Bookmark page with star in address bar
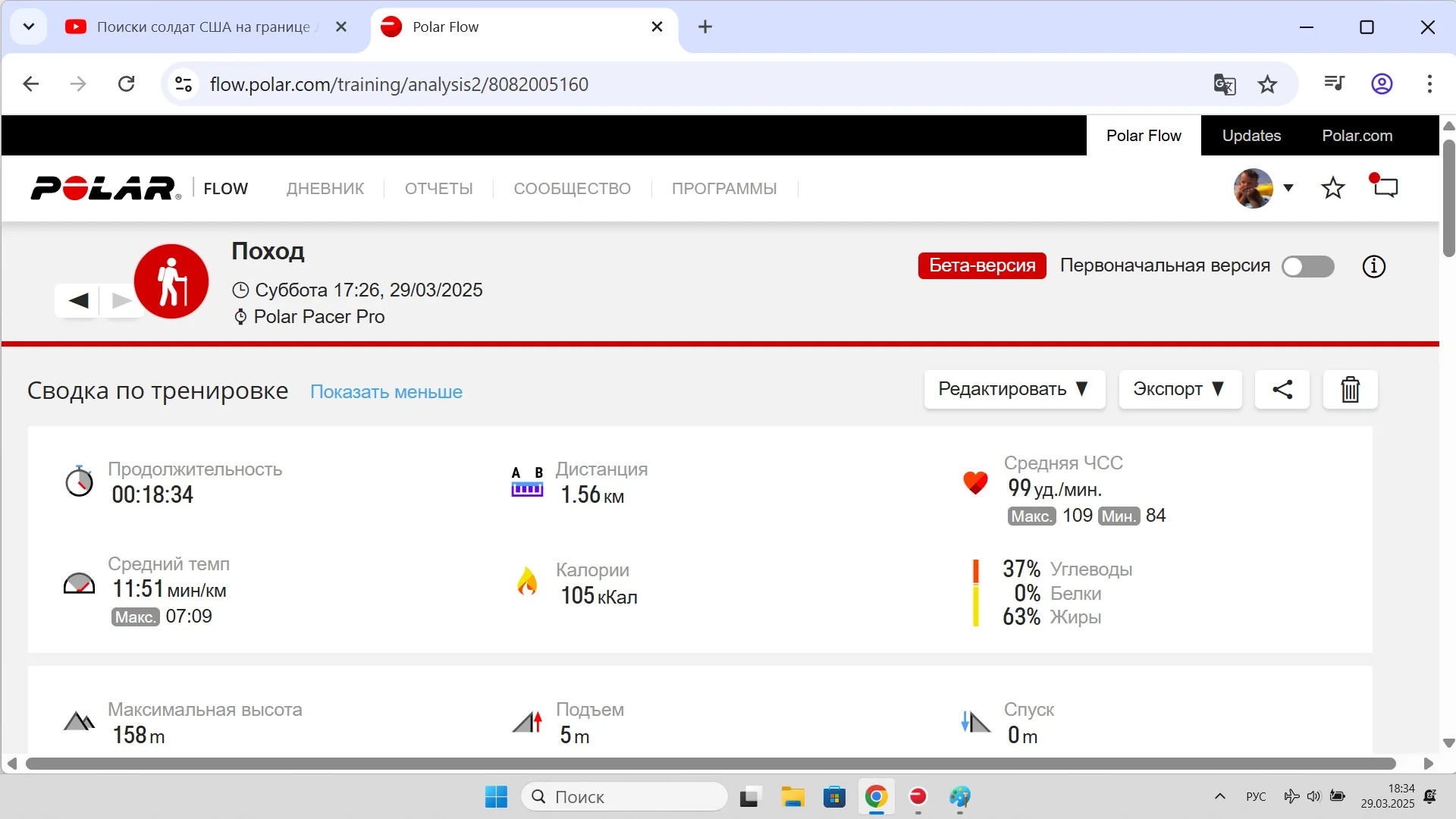The width and height of the screenshot is (1456, 819). [x=1267, y=84]
